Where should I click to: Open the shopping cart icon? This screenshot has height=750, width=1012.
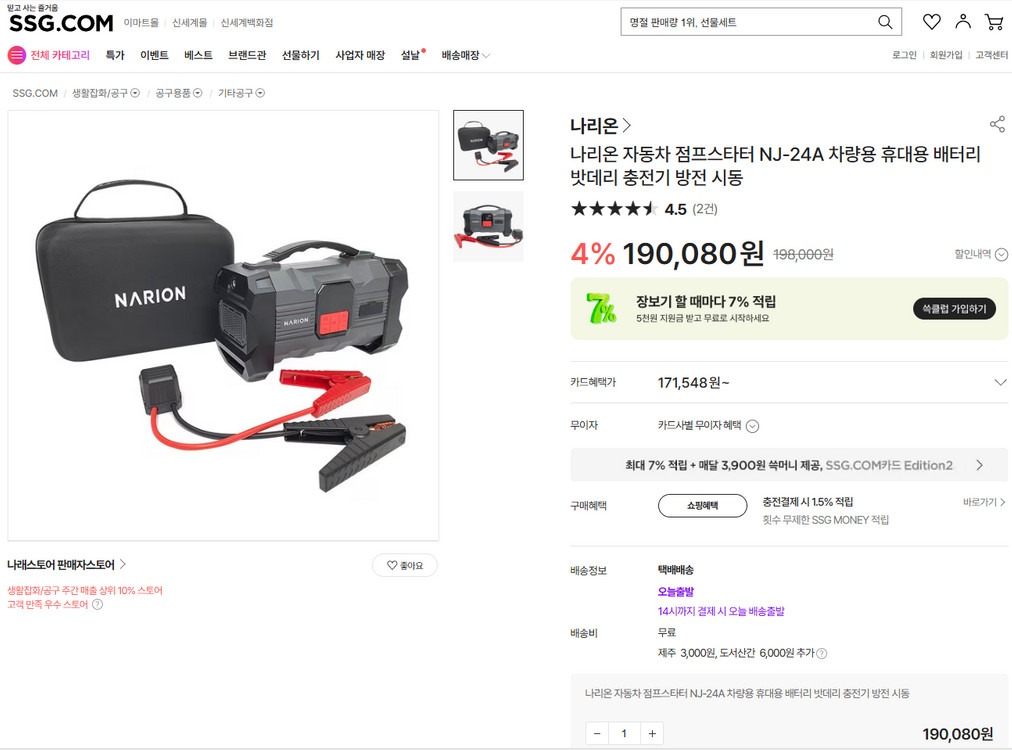click(x=993, y=20)
